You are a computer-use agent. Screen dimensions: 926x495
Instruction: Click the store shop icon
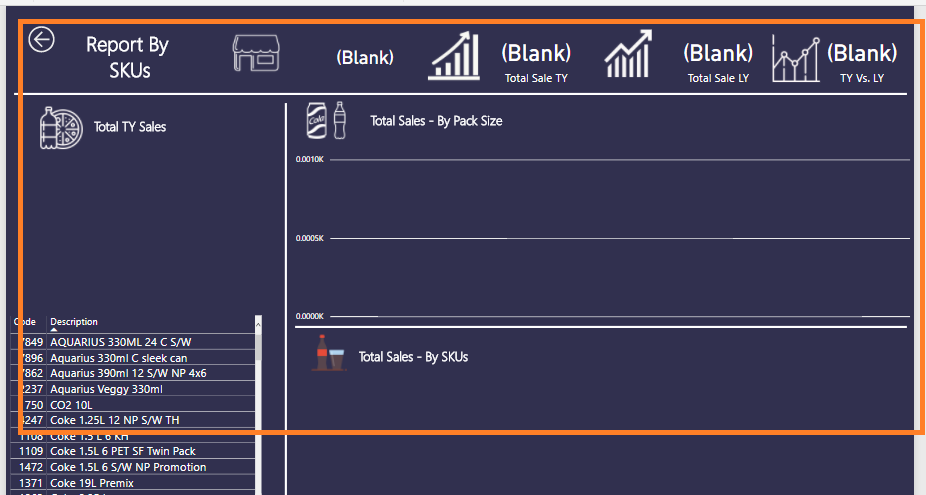pos(256,53)
